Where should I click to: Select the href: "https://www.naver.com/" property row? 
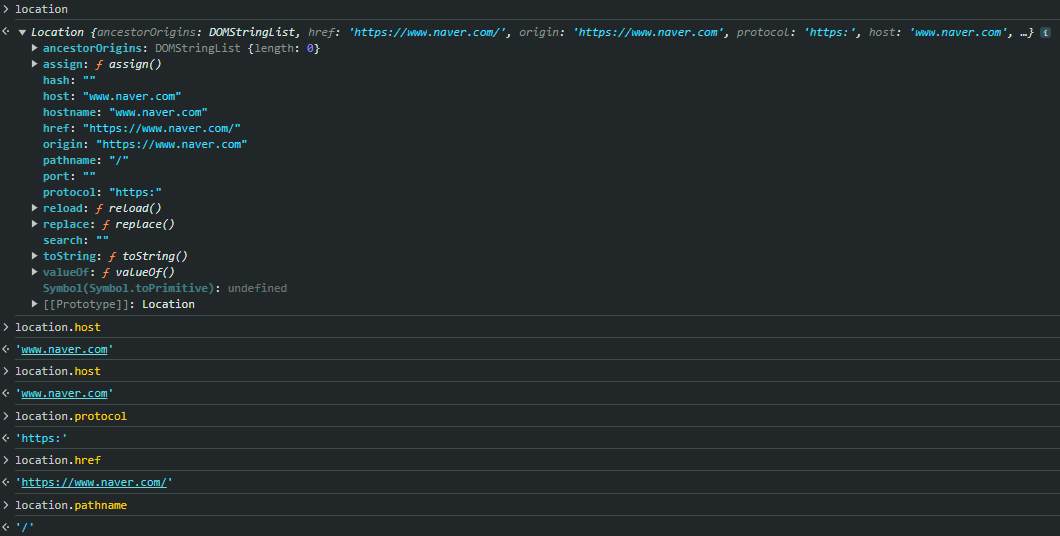(142, 128)
